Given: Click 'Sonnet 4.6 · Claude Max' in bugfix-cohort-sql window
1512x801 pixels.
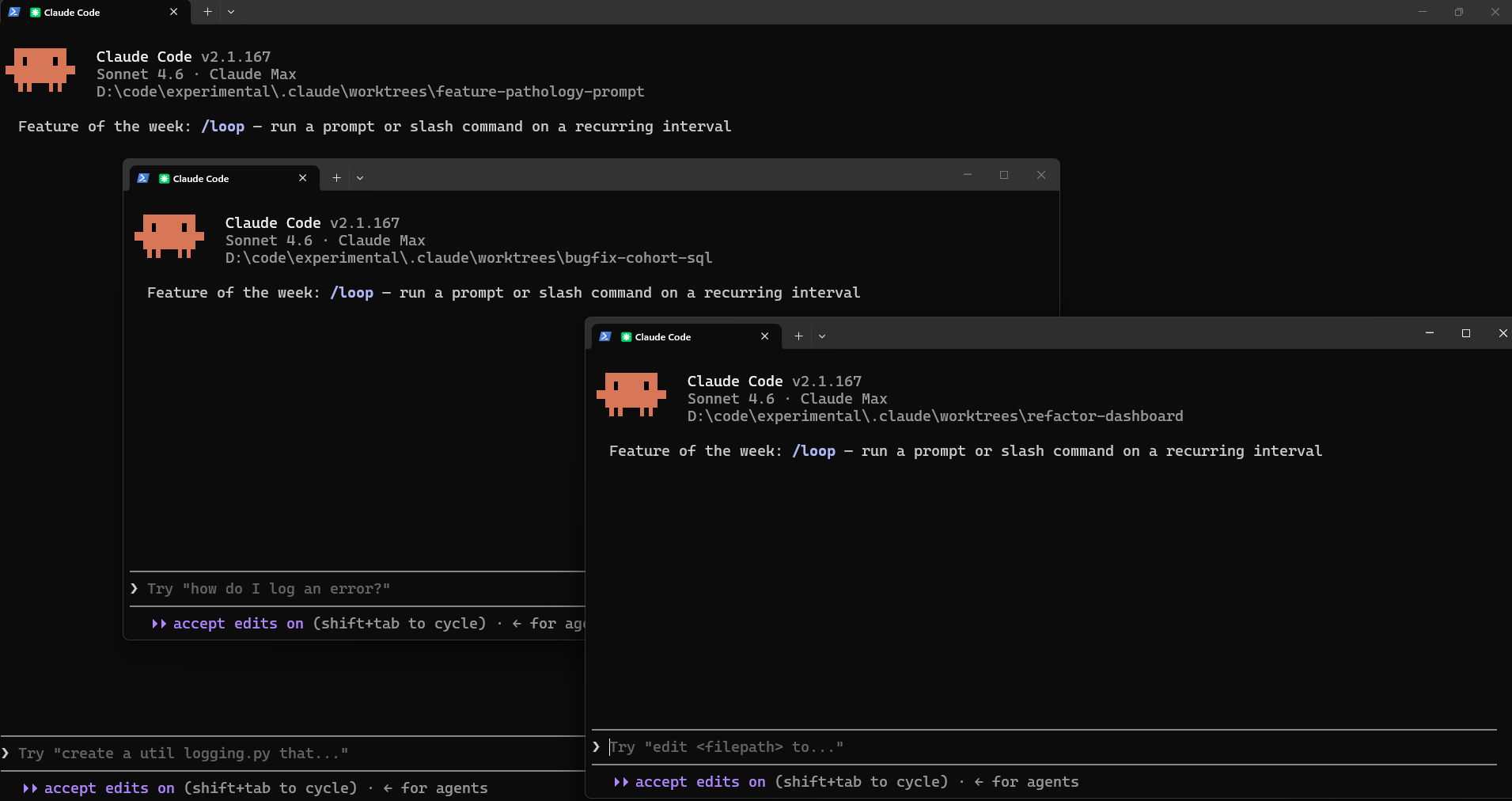Looking at the screenshot, I should point(325,241).
